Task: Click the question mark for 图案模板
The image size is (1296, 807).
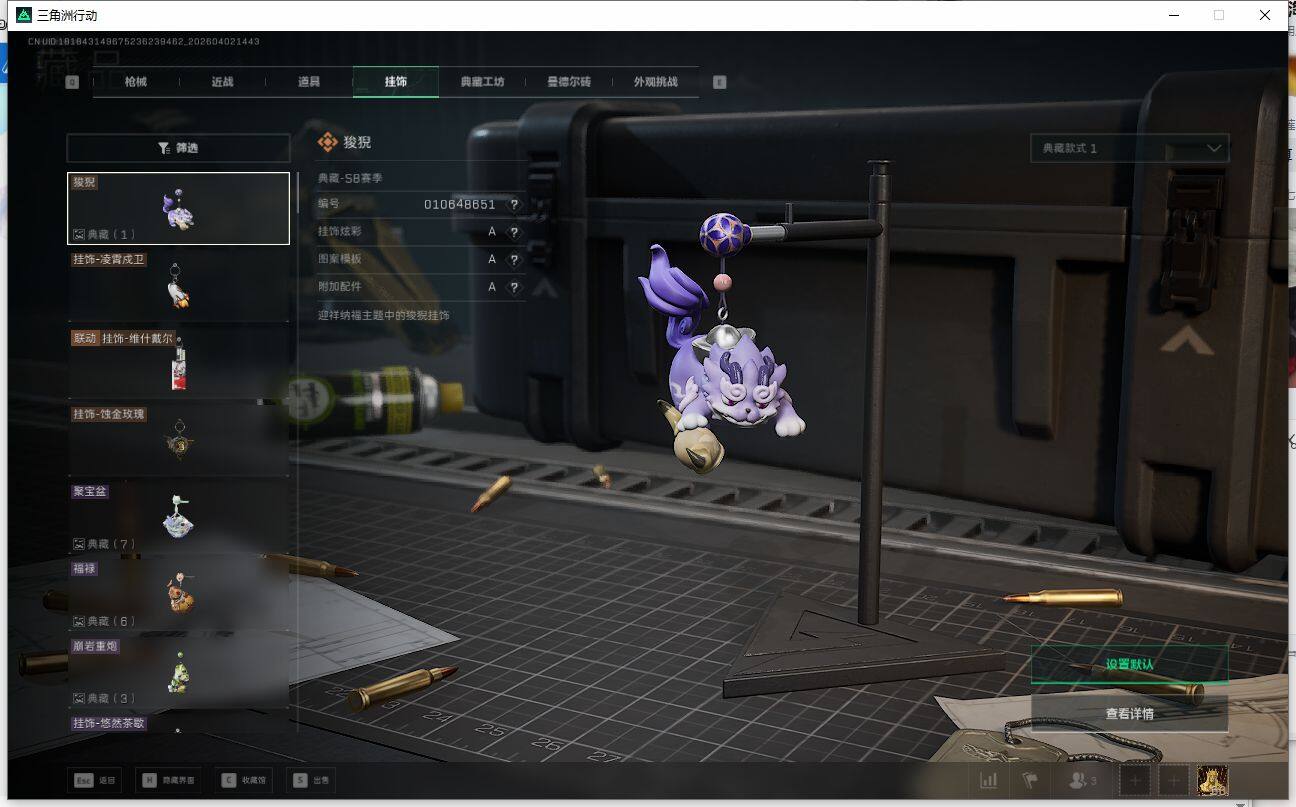Action: click(514, 260)
